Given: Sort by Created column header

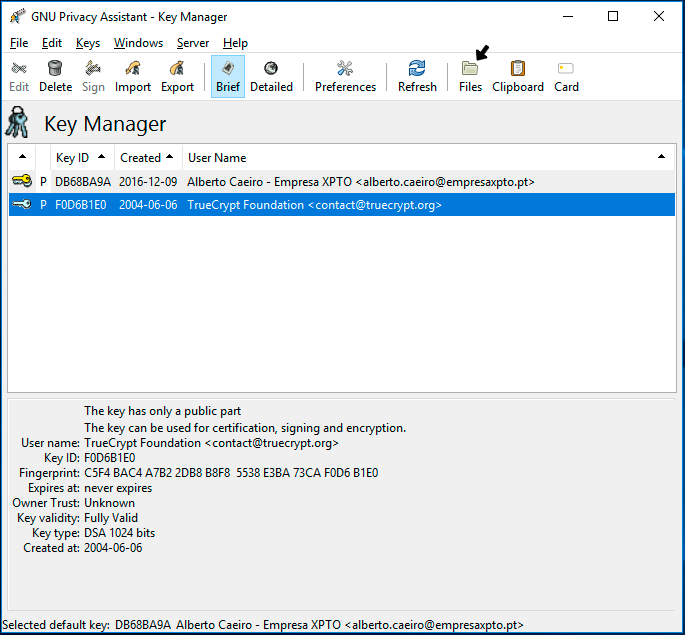Looking at the screenshot, I should [x=148, y=158].
